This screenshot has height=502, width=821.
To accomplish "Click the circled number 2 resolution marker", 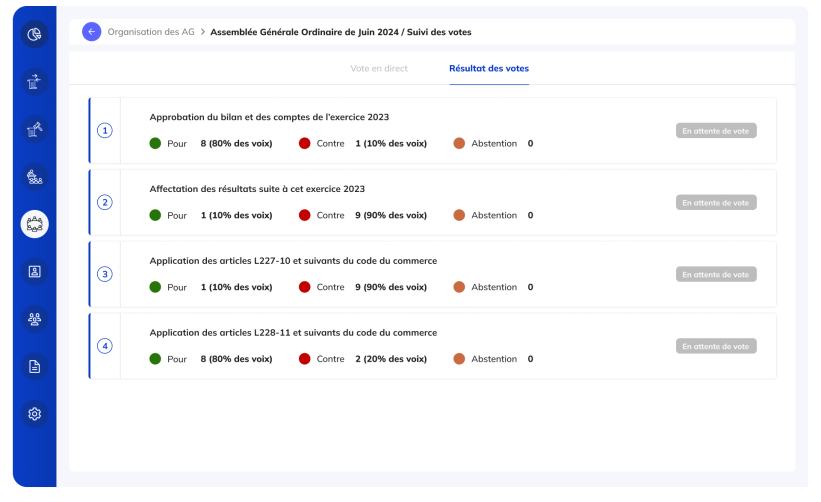I will [x=105, y=202].
